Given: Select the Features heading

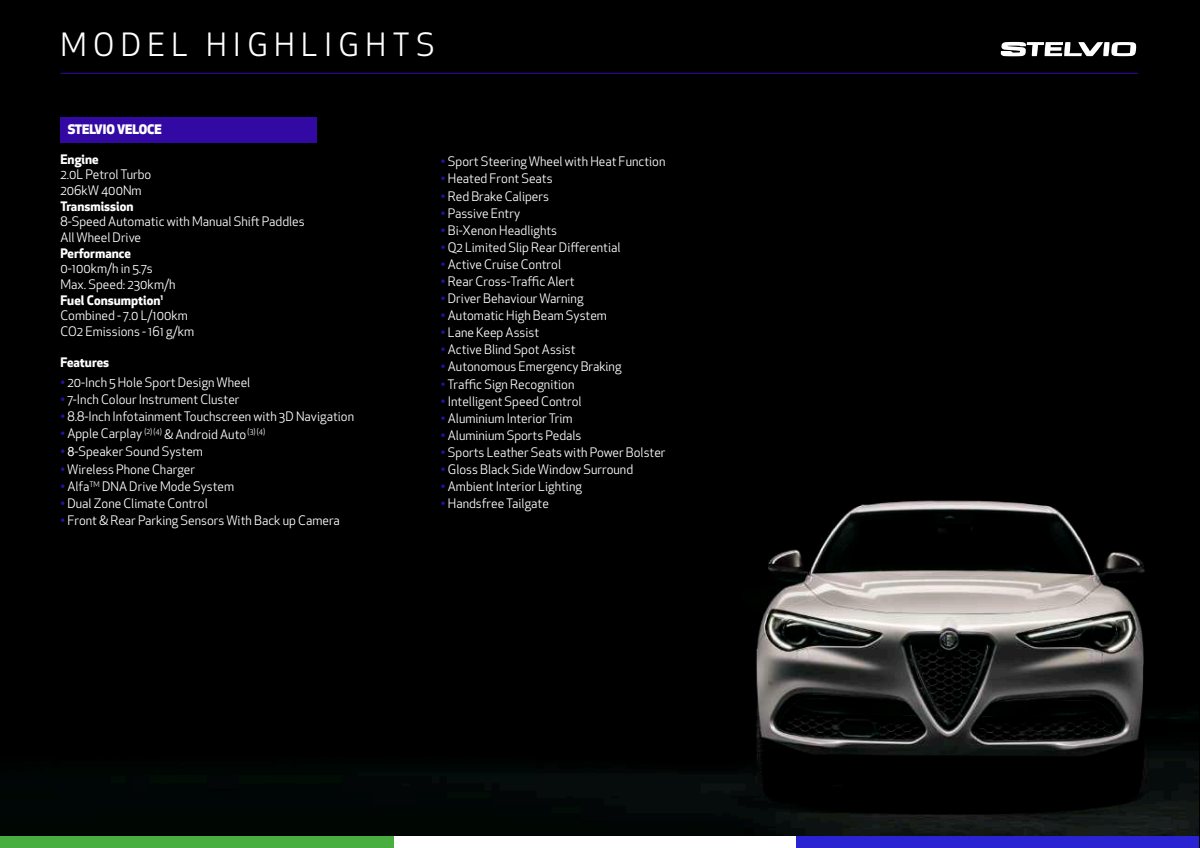Looking at the screenshot, I should (x=84, y=363).
